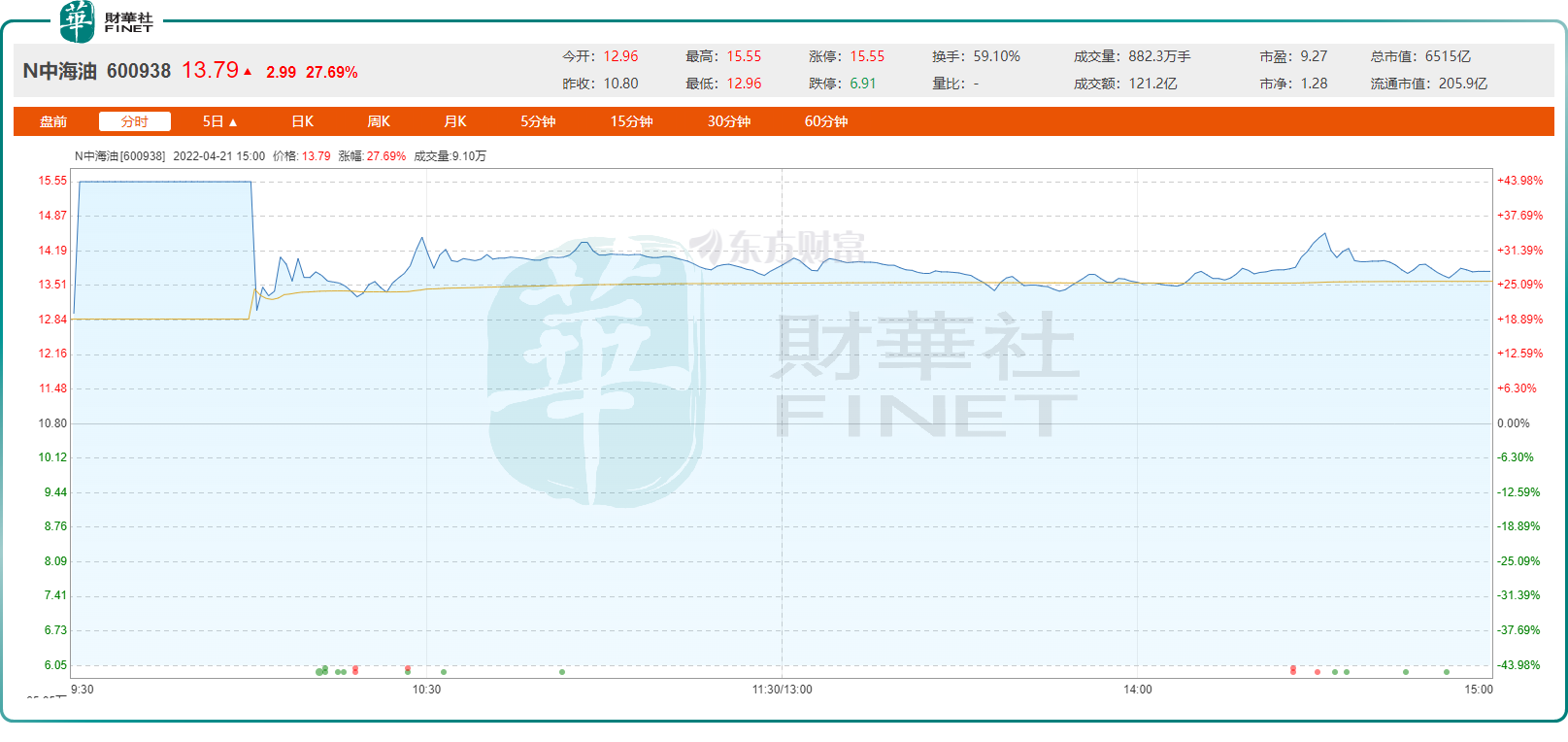The width and height of the screenshot is (1568, 742).
Task: Open the 30分钟 chart tab
Action: (x=728, y=121)
